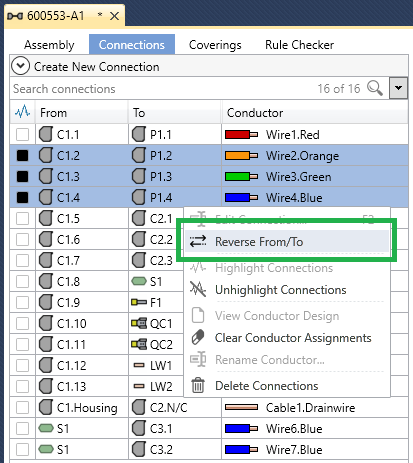
Task: Select the Wire7.Blue conductor cell
Action: click(x=315, y=449)
